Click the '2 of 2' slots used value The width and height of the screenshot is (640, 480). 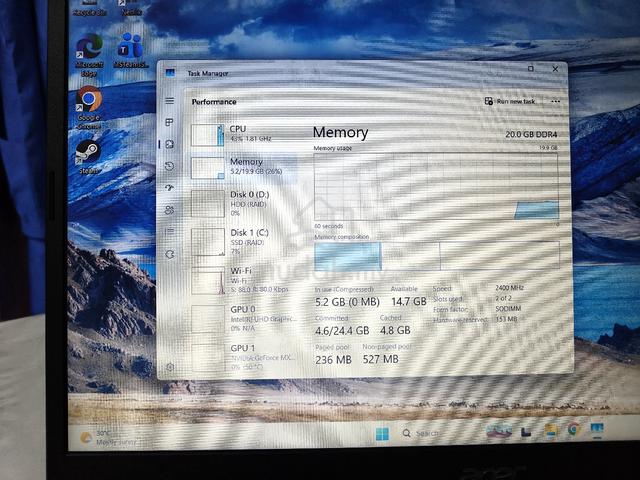click(503, 298)
